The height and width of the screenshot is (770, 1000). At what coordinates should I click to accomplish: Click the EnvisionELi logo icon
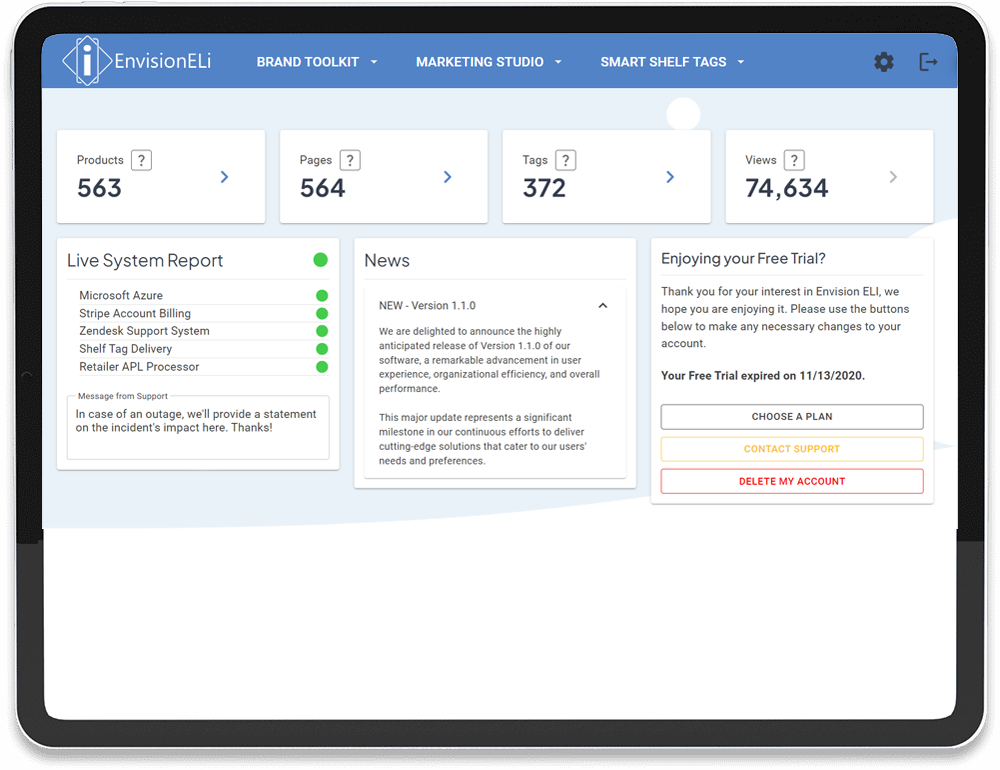87,61
